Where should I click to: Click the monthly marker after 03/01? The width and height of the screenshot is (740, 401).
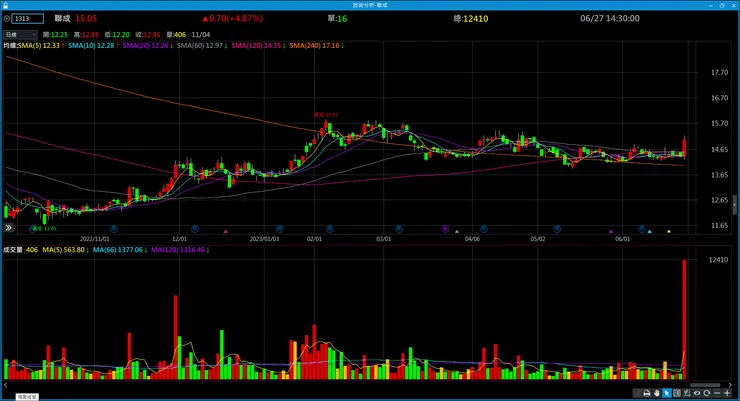pyautogui.click(x=399, y=229)
